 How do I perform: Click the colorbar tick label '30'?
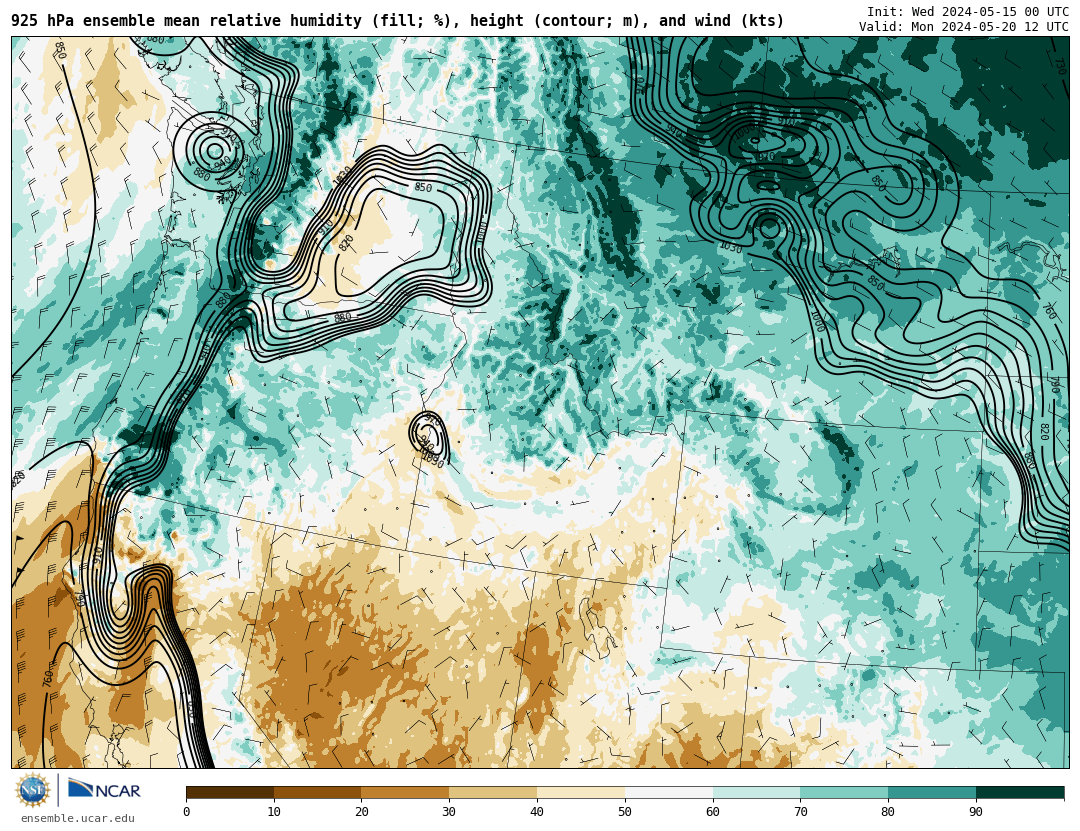[x=449, y=812]
